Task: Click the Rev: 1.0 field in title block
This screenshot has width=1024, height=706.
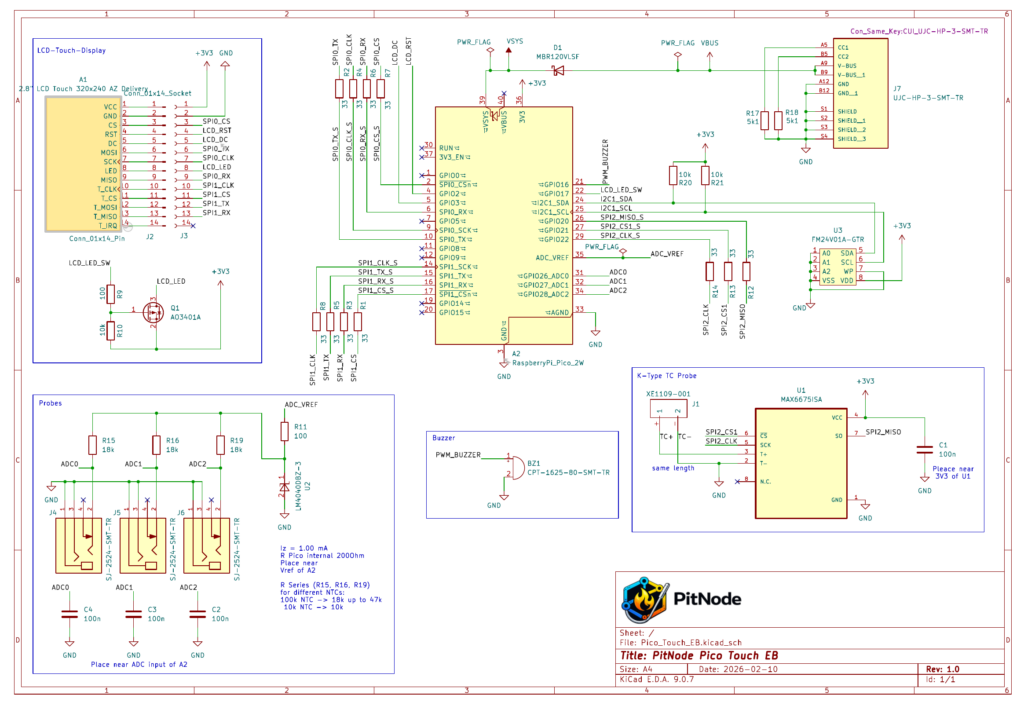Action: coord(942,669)
